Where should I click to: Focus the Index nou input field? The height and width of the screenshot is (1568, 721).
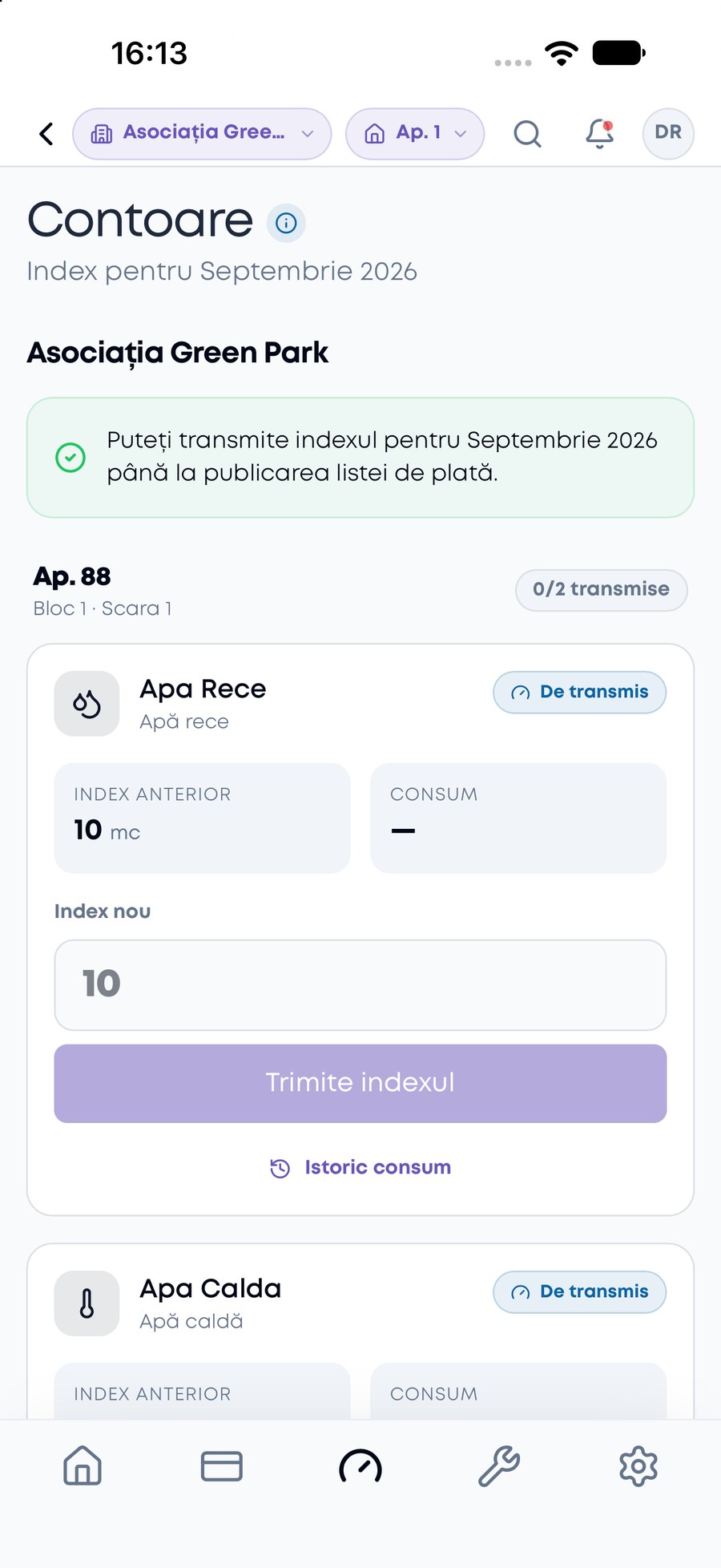pos(360,984)
